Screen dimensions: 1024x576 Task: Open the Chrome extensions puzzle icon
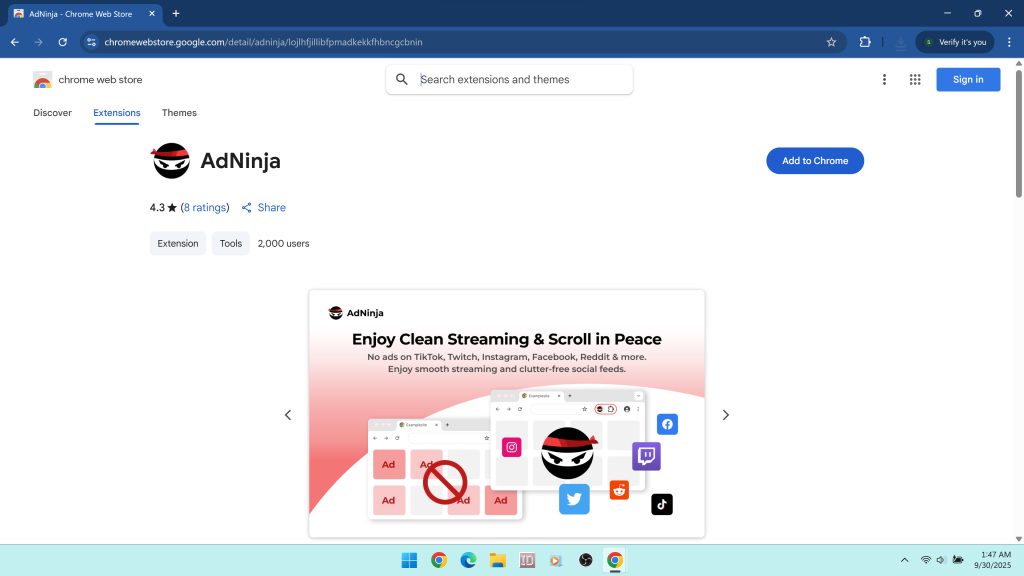[865, 42]
